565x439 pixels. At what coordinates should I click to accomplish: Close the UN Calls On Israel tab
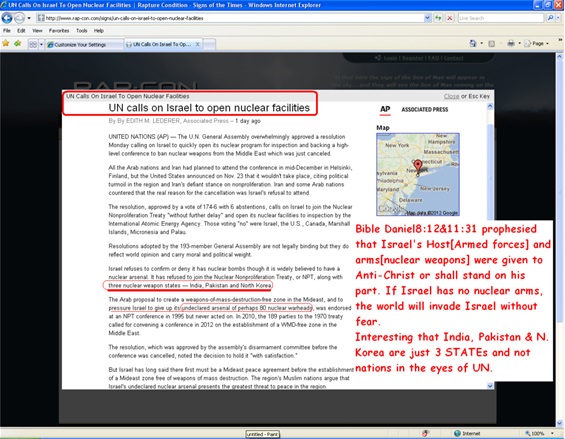click(x=197, y=44)
